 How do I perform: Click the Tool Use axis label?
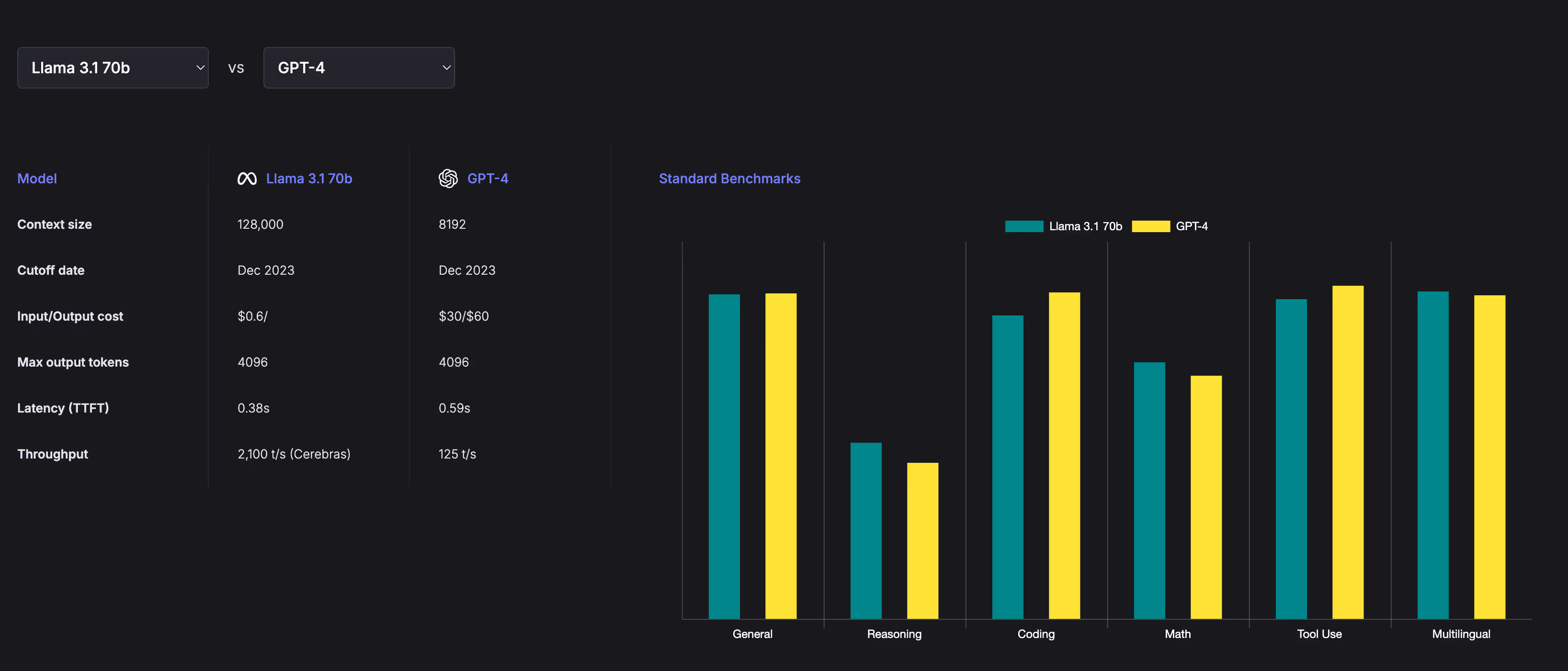click(1319, 634)
